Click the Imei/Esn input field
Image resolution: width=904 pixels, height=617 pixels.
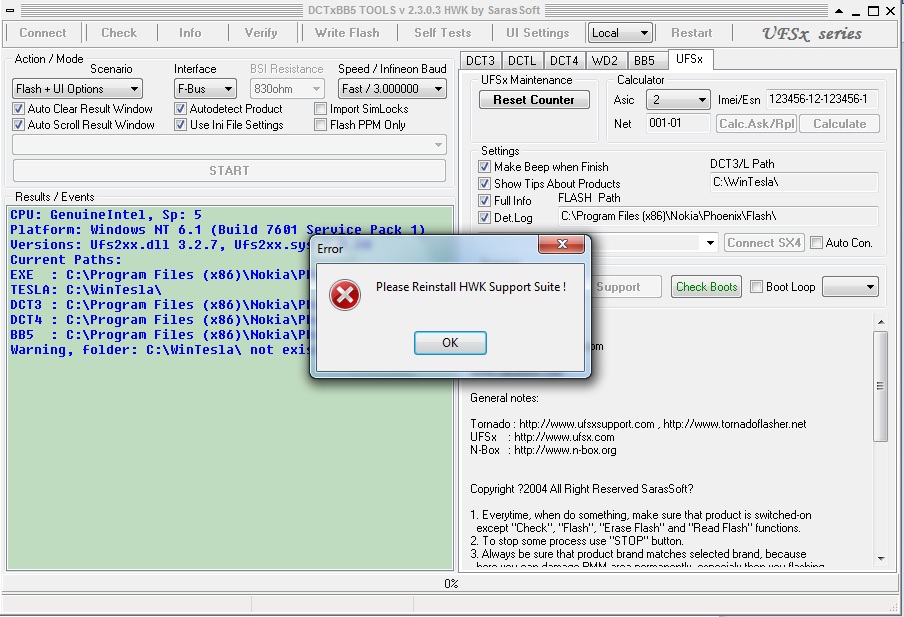tap(822, 99)
